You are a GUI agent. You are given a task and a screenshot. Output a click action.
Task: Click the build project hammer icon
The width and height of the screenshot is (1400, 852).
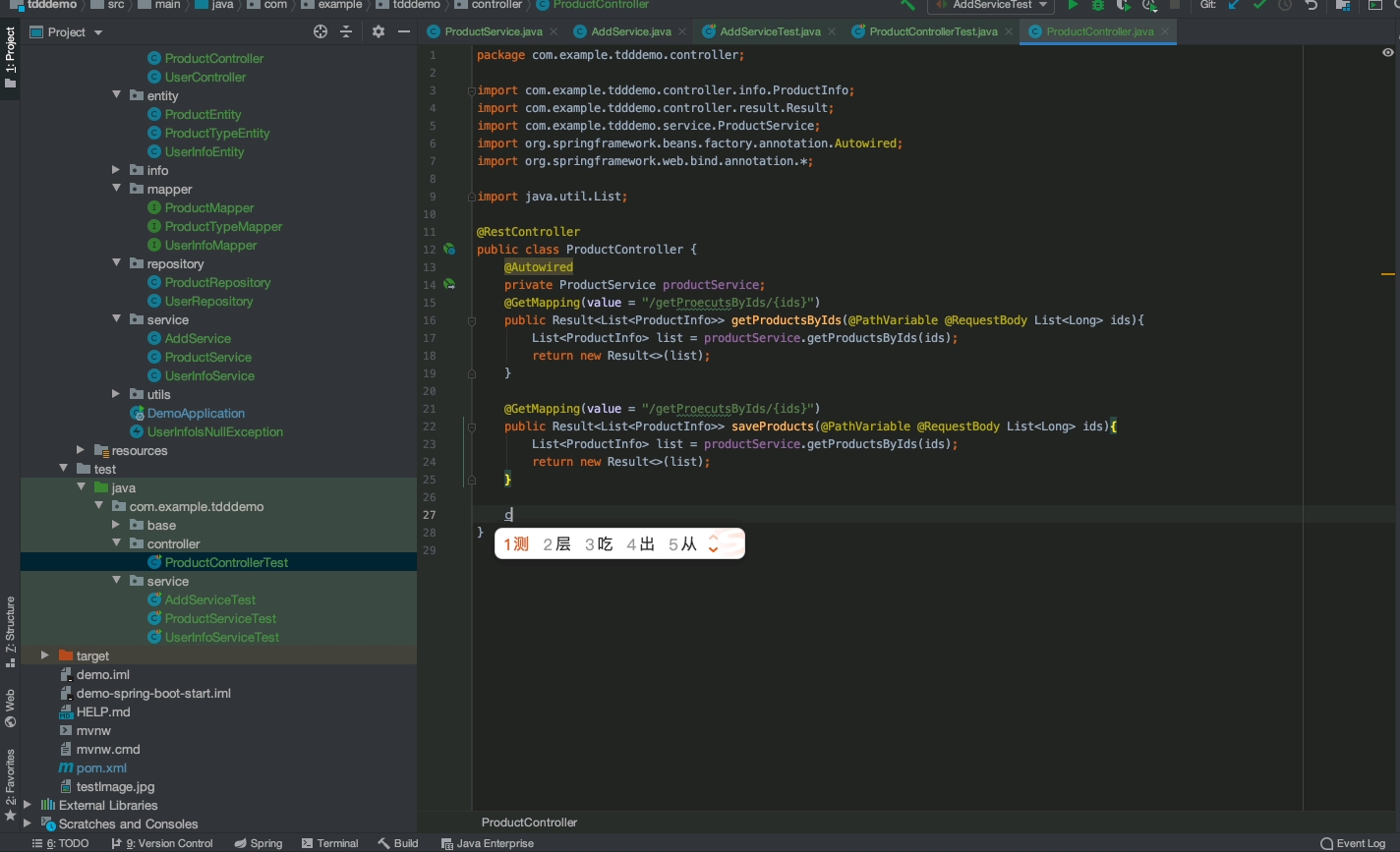(x=907, y=5)
